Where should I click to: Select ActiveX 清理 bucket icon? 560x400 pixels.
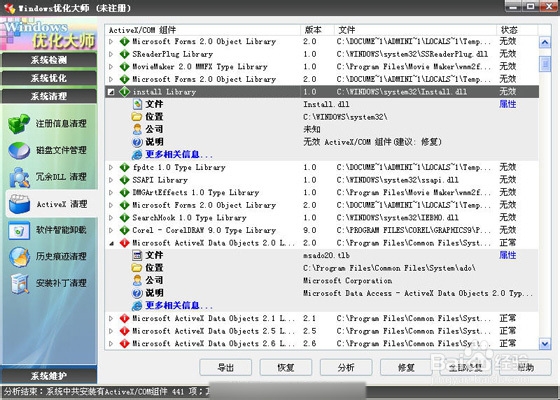pyautogui.click(x=20, y=204)
